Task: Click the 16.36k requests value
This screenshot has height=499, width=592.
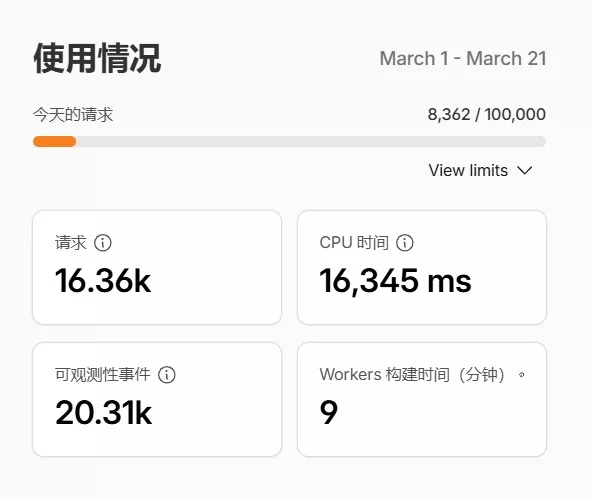Action: pos(103,280)
